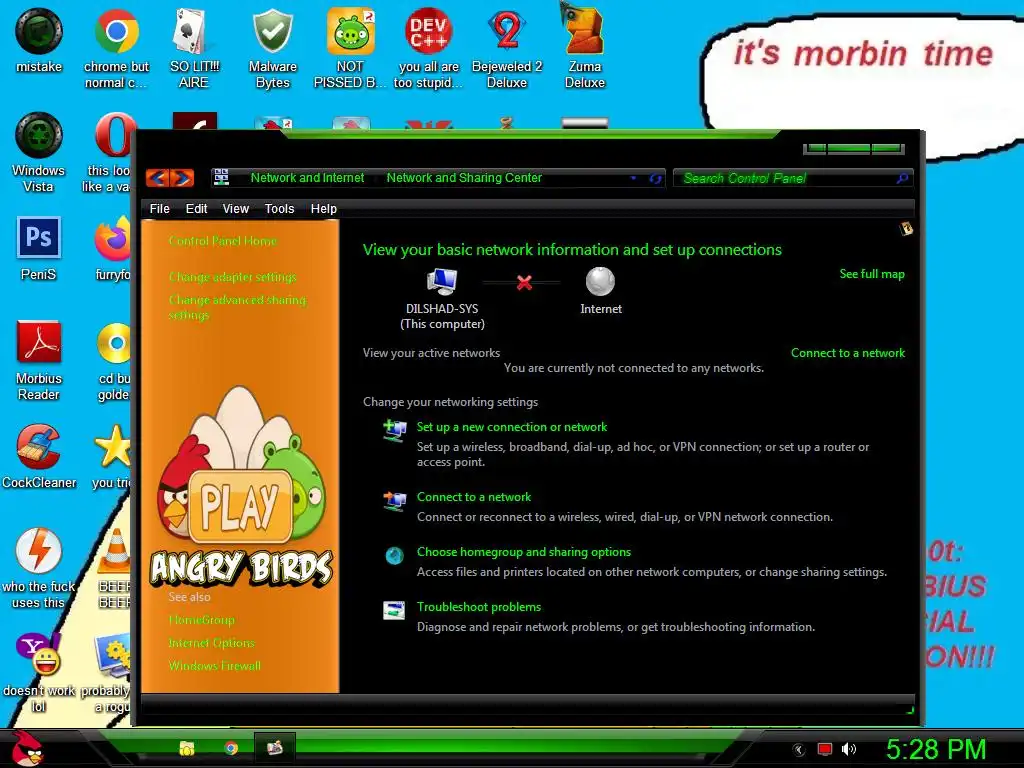Open Yahoo Messenger 'doesn't work lol' icon
The height and width of the screenshot is (768, 1024).
39,673
